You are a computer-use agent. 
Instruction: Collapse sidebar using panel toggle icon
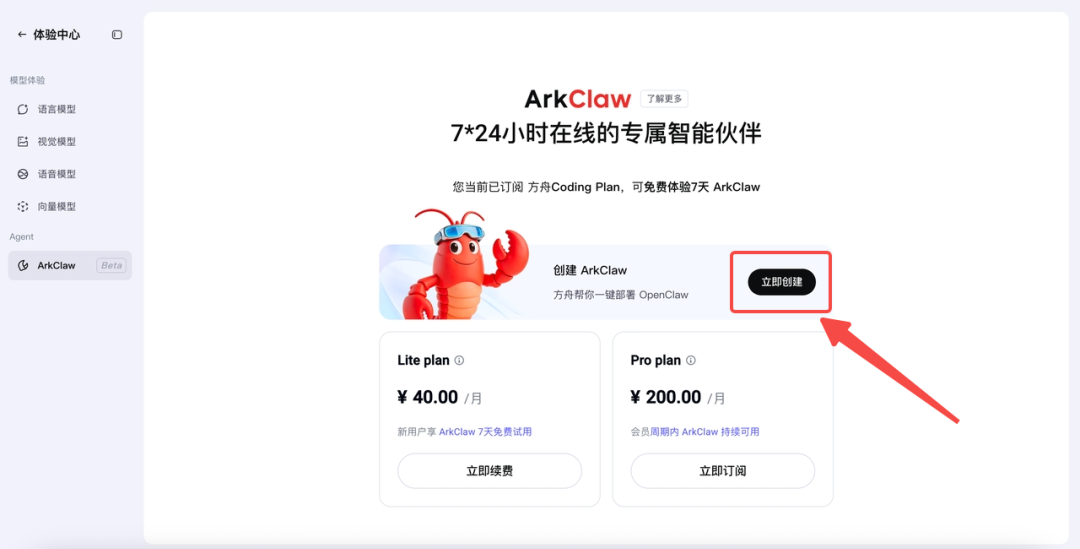[117, 34]
